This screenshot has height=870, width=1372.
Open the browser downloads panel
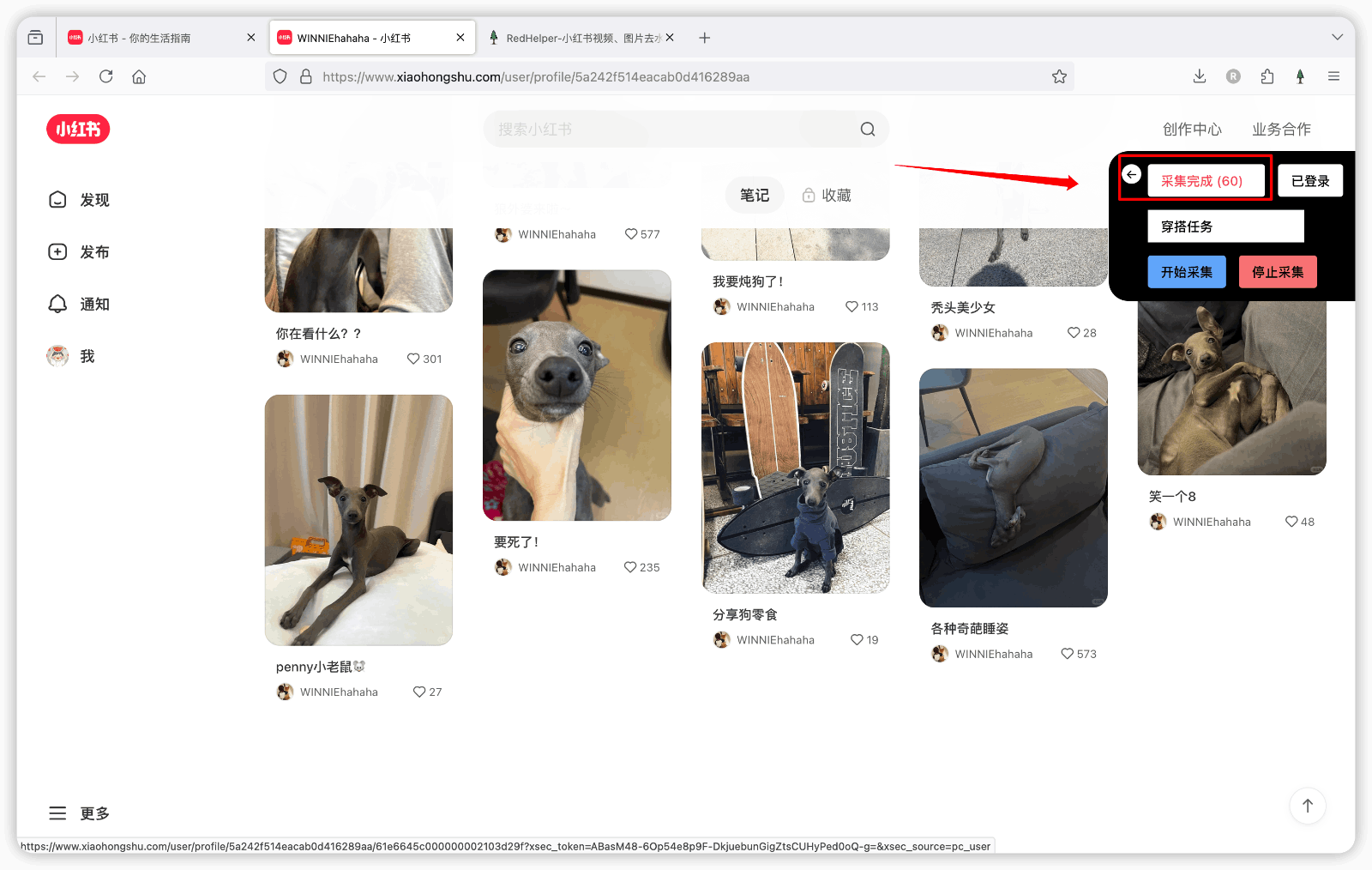tap(1200, 76)
